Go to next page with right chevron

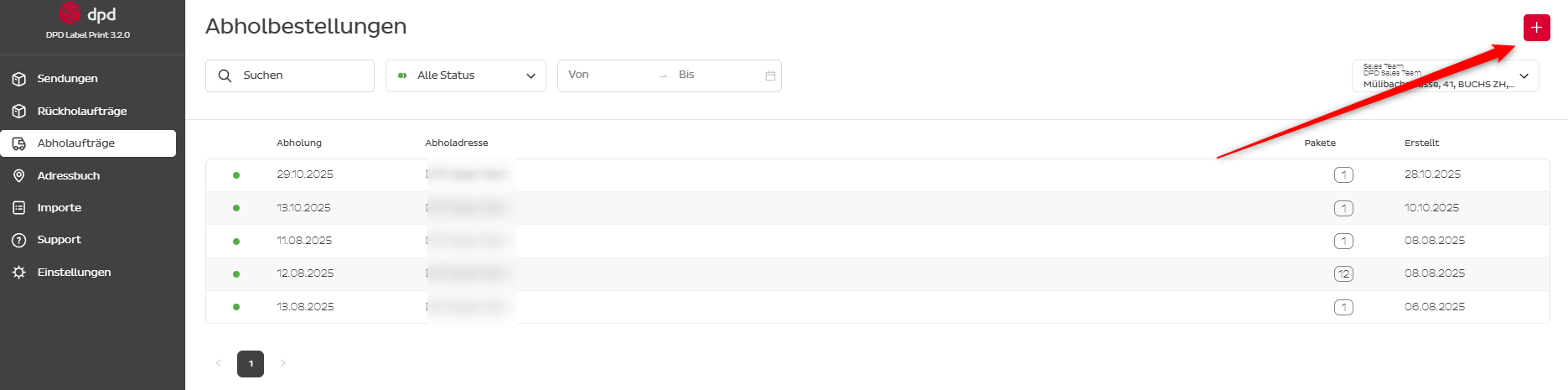[283, 363]
